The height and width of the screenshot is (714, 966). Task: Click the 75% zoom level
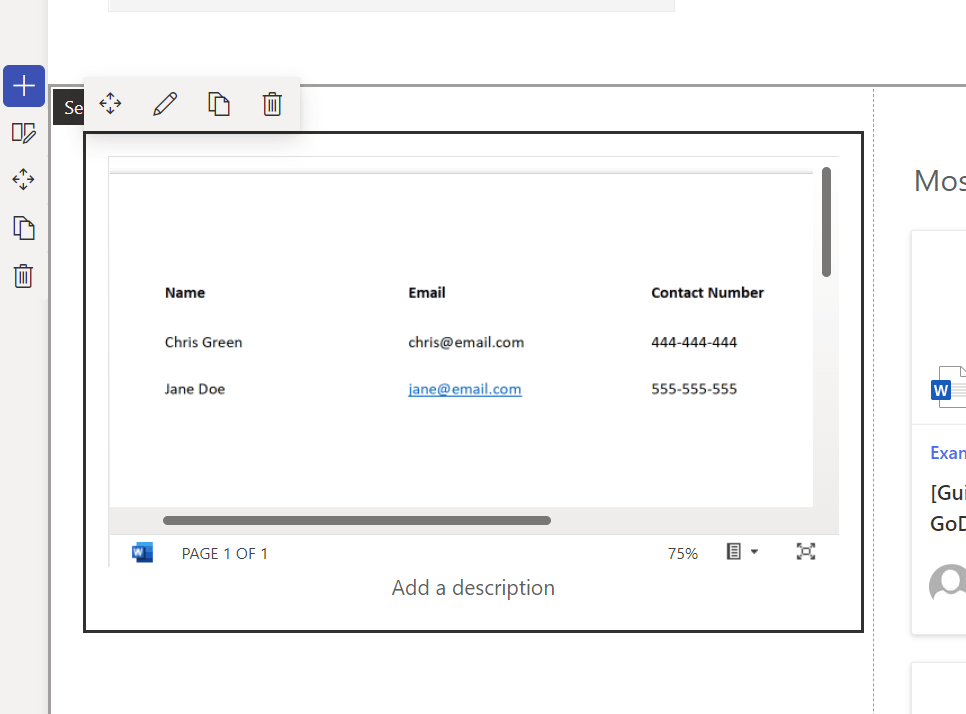[683, 554]
